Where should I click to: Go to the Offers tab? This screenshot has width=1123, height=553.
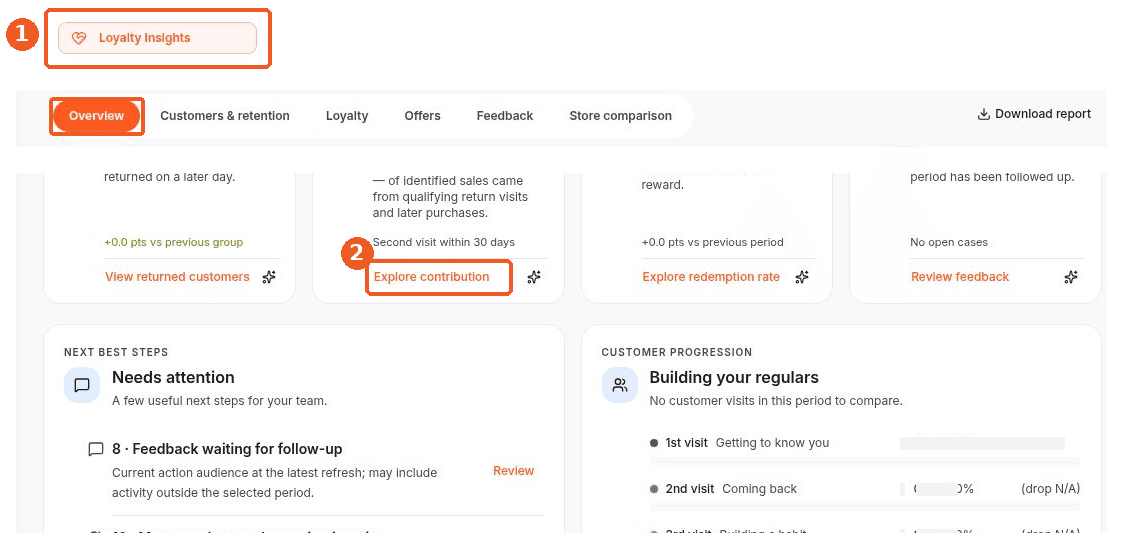(x=423, y=115)
